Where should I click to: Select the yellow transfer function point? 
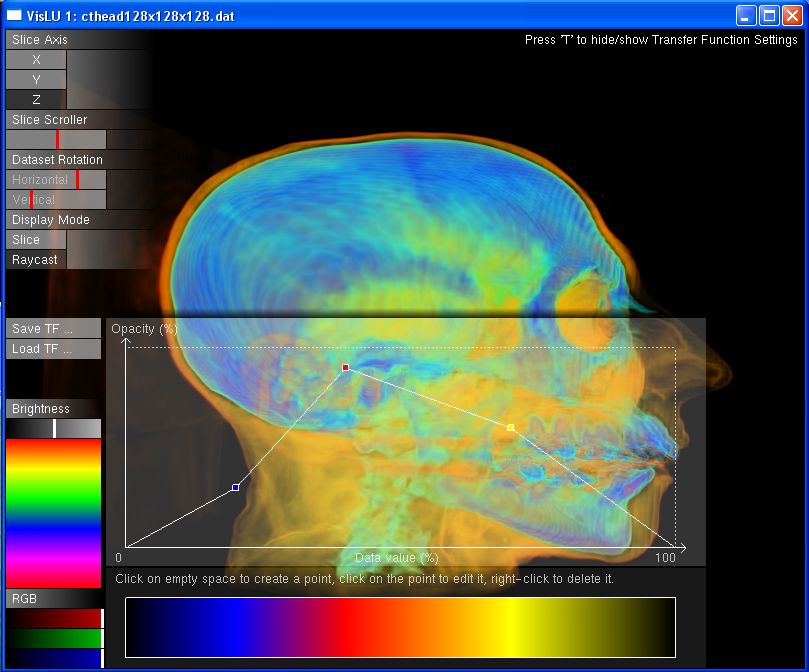[510, 428]
